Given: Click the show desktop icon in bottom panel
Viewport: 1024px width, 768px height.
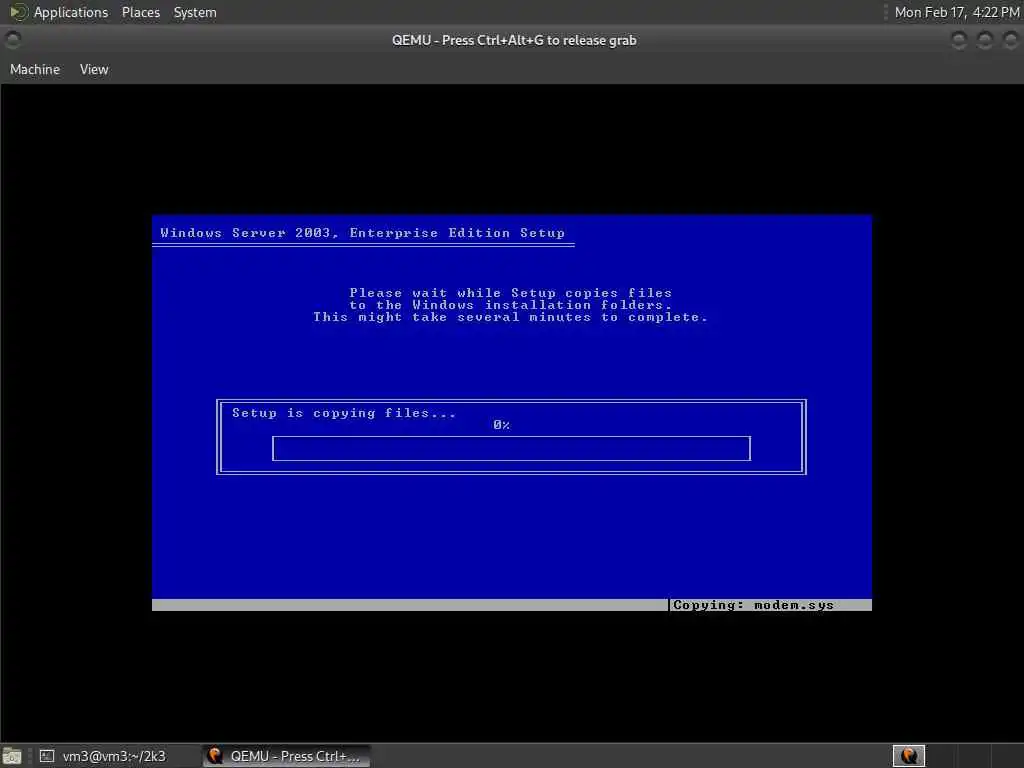Looking at the screenshot, I should (x=12, y=756).
